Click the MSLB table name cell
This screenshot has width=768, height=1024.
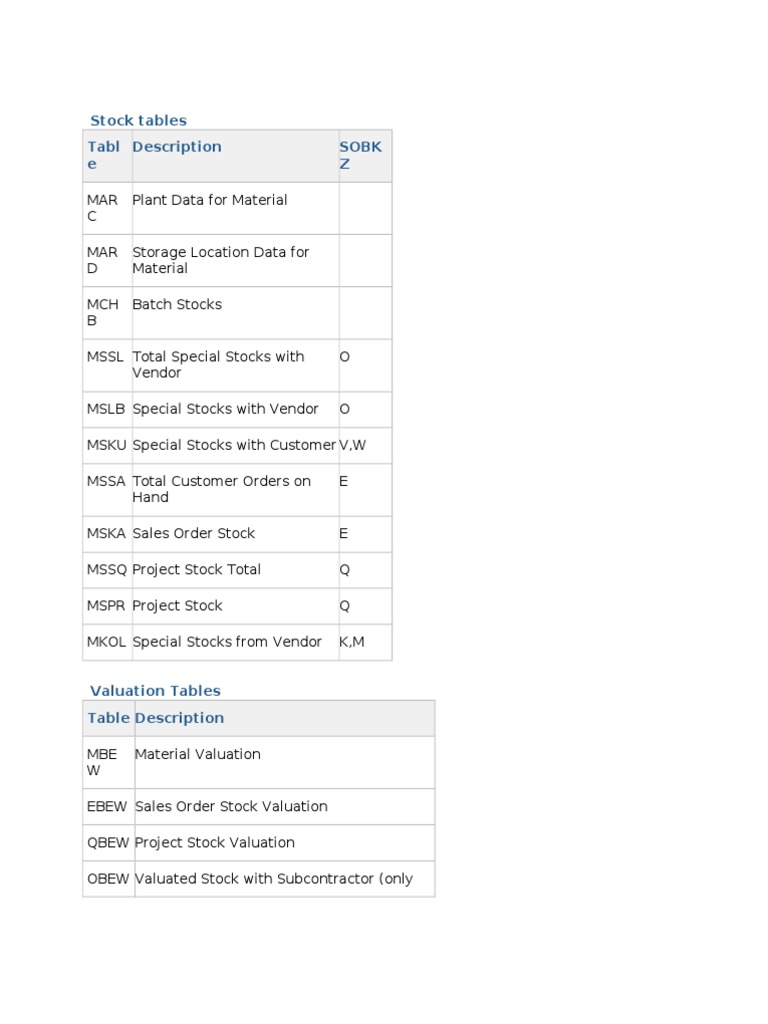click(x=106, y=409)
